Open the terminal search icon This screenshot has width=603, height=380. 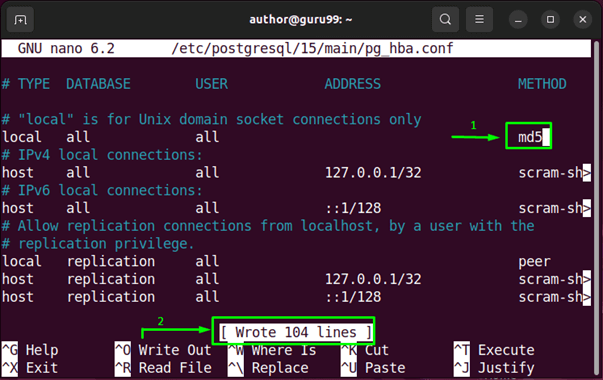click(445, 19)
